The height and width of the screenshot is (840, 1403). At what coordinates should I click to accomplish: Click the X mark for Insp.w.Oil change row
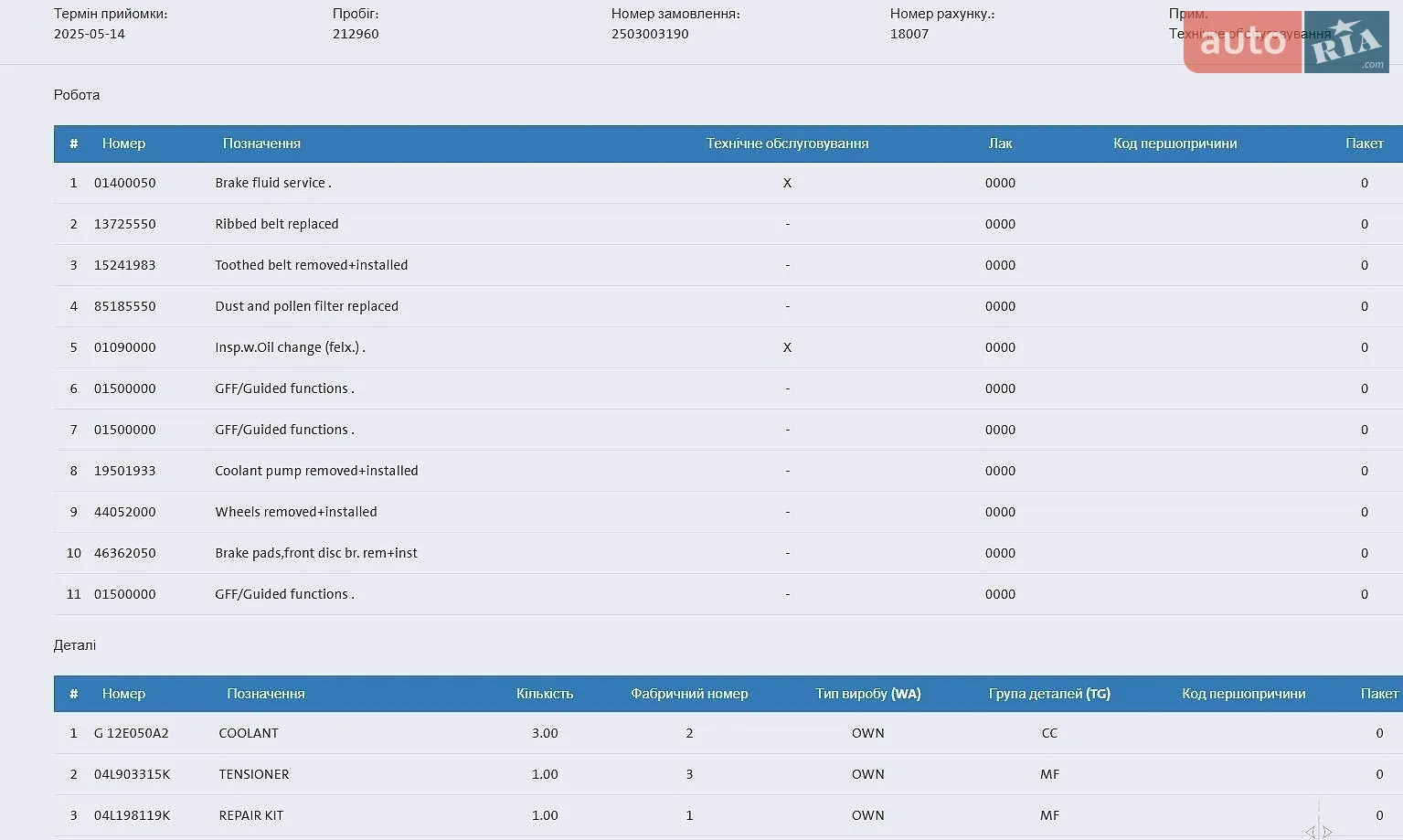pyautogui.click(x=787, y=347)
